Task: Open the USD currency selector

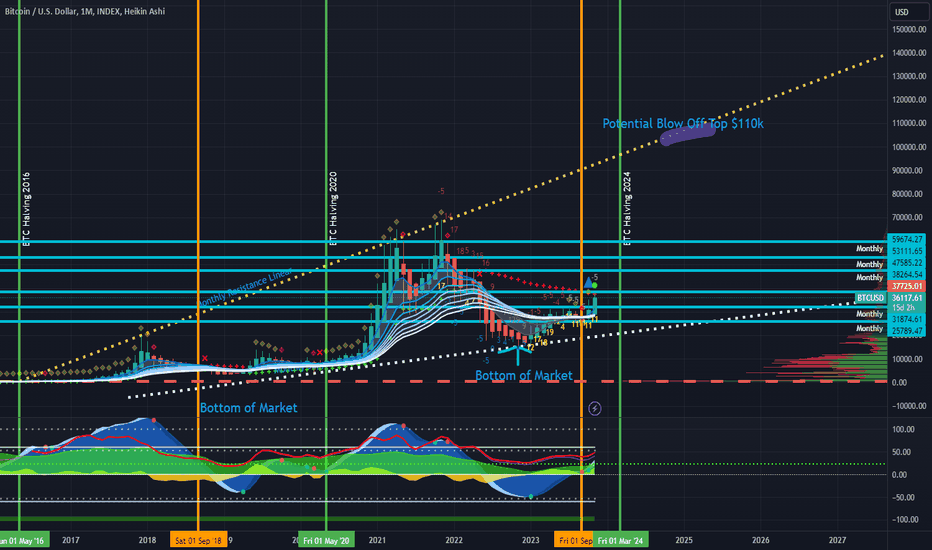Action: point(908,12)
